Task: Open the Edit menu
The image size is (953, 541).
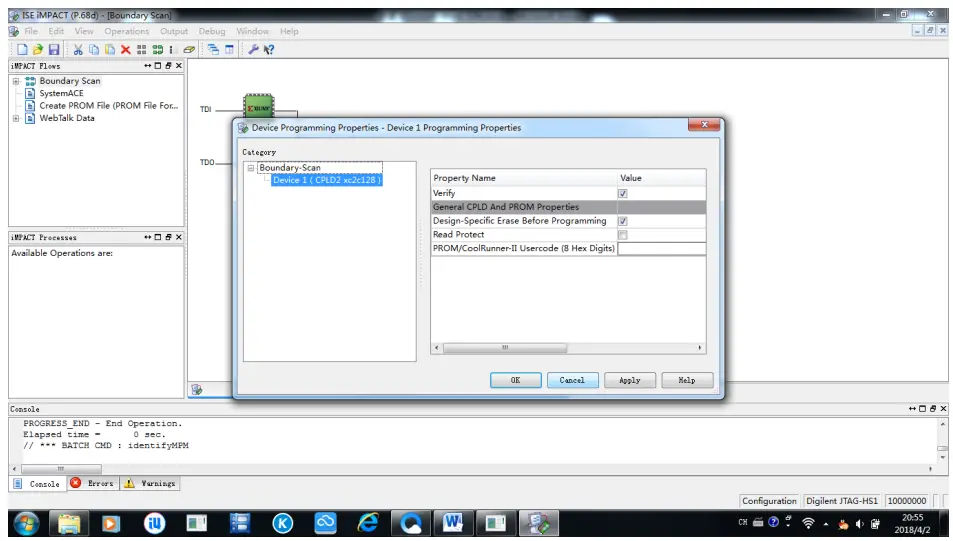Action: click(57, 31)
